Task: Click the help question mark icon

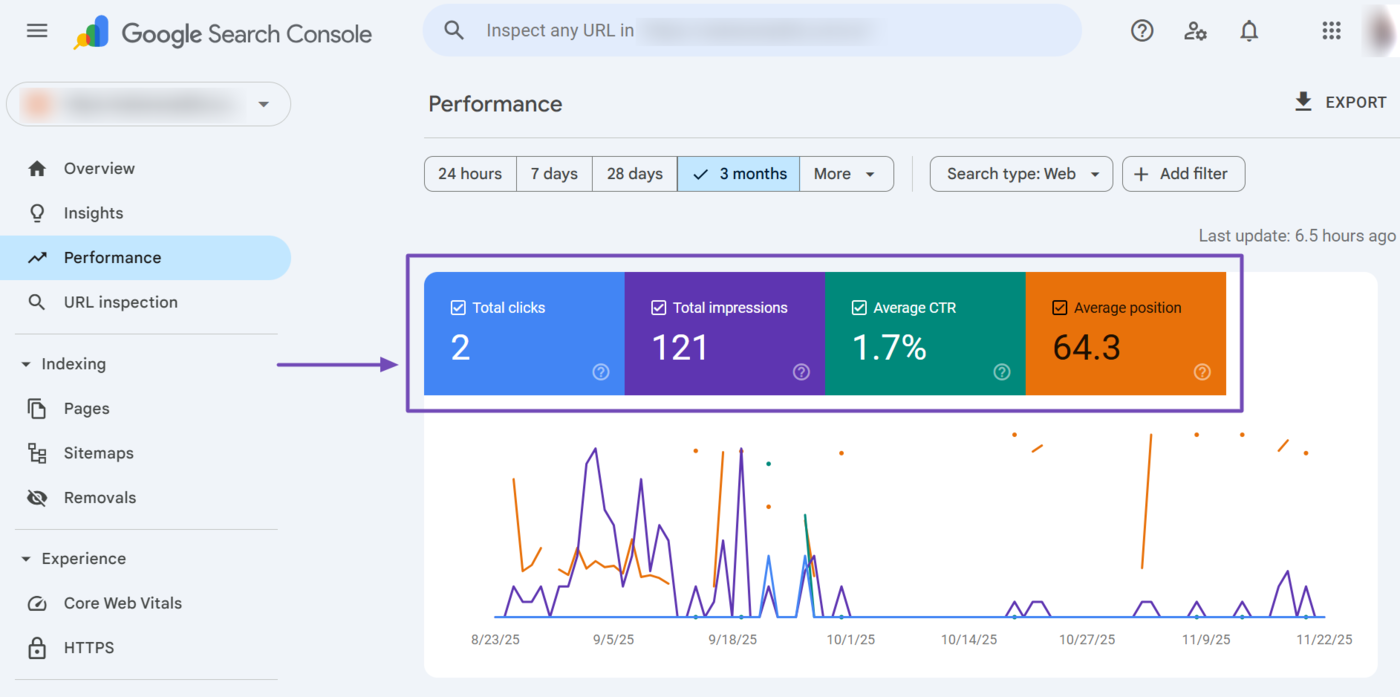Action: point(1141,30)
